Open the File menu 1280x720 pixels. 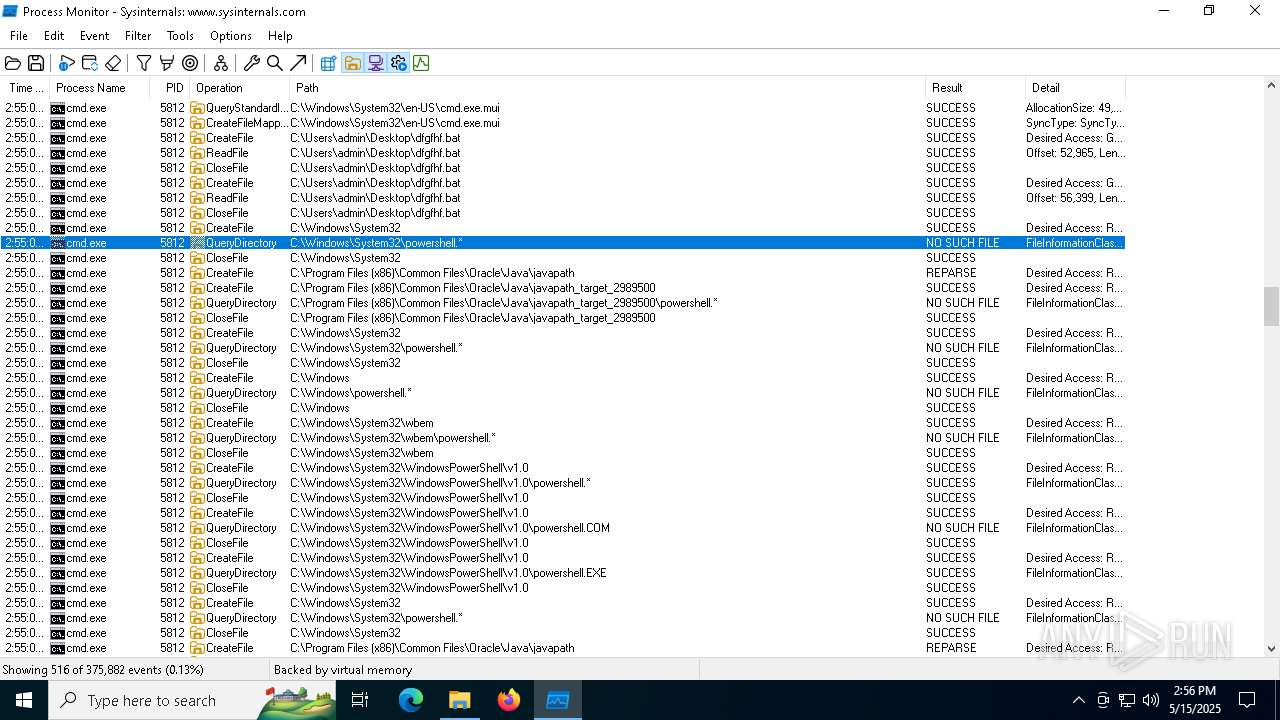coord(19,36)
